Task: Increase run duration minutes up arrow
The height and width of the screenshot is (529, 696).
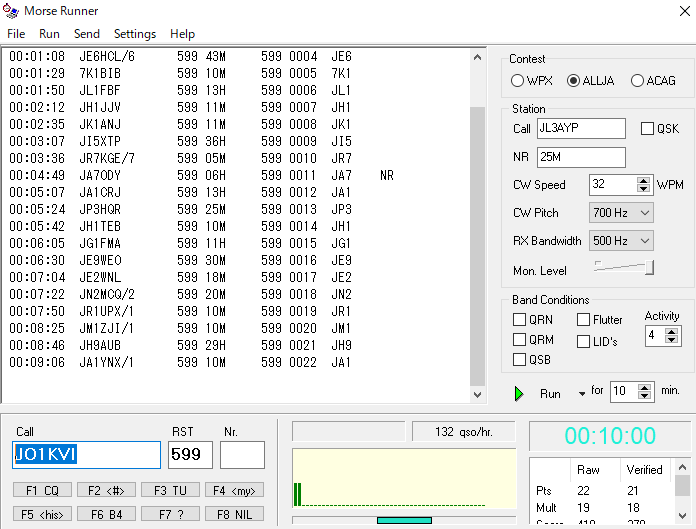Action: 645,387
